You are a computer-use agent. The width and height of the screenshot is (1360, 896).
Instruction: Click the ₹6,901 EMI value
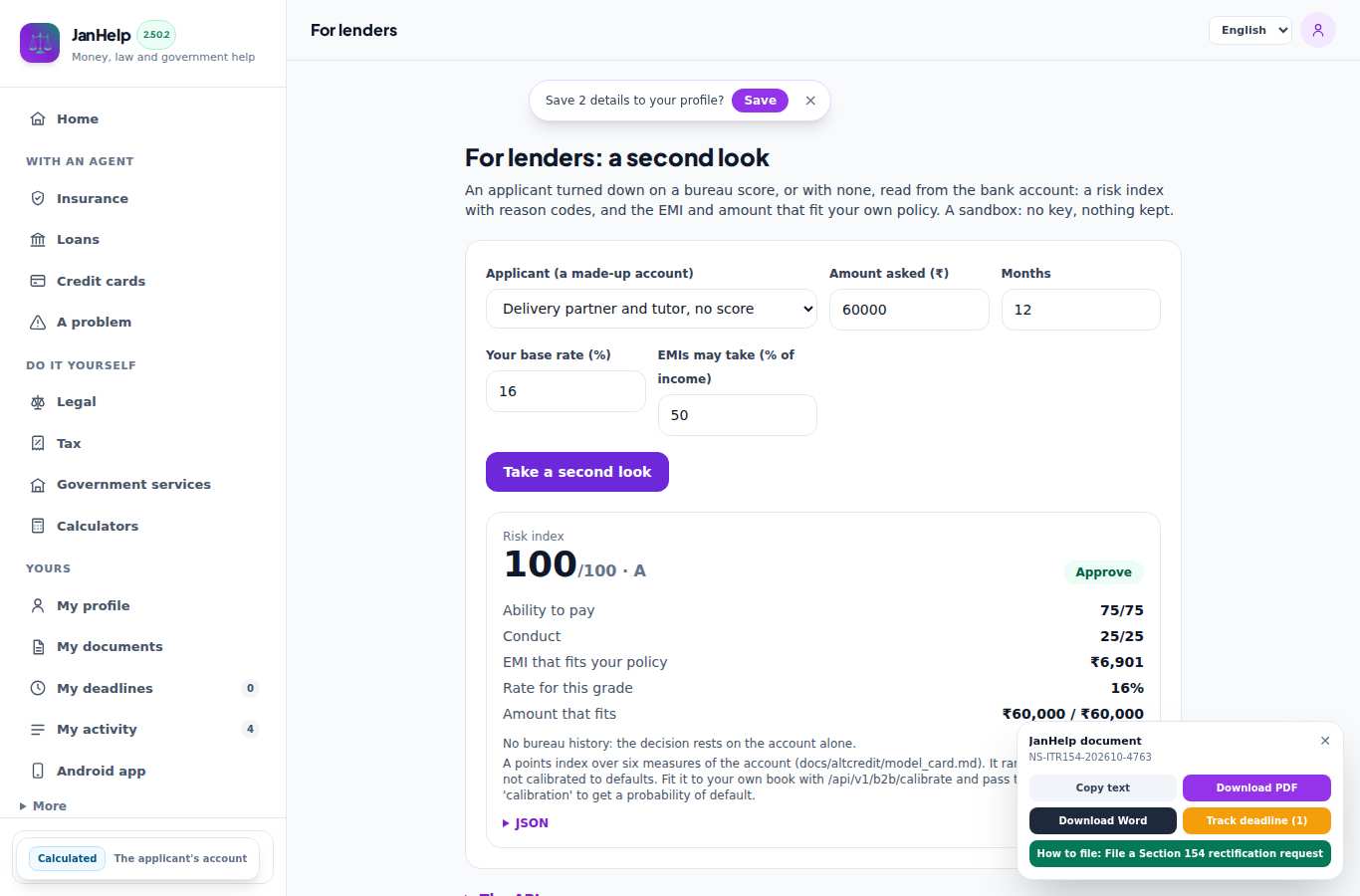point(1117,662)
